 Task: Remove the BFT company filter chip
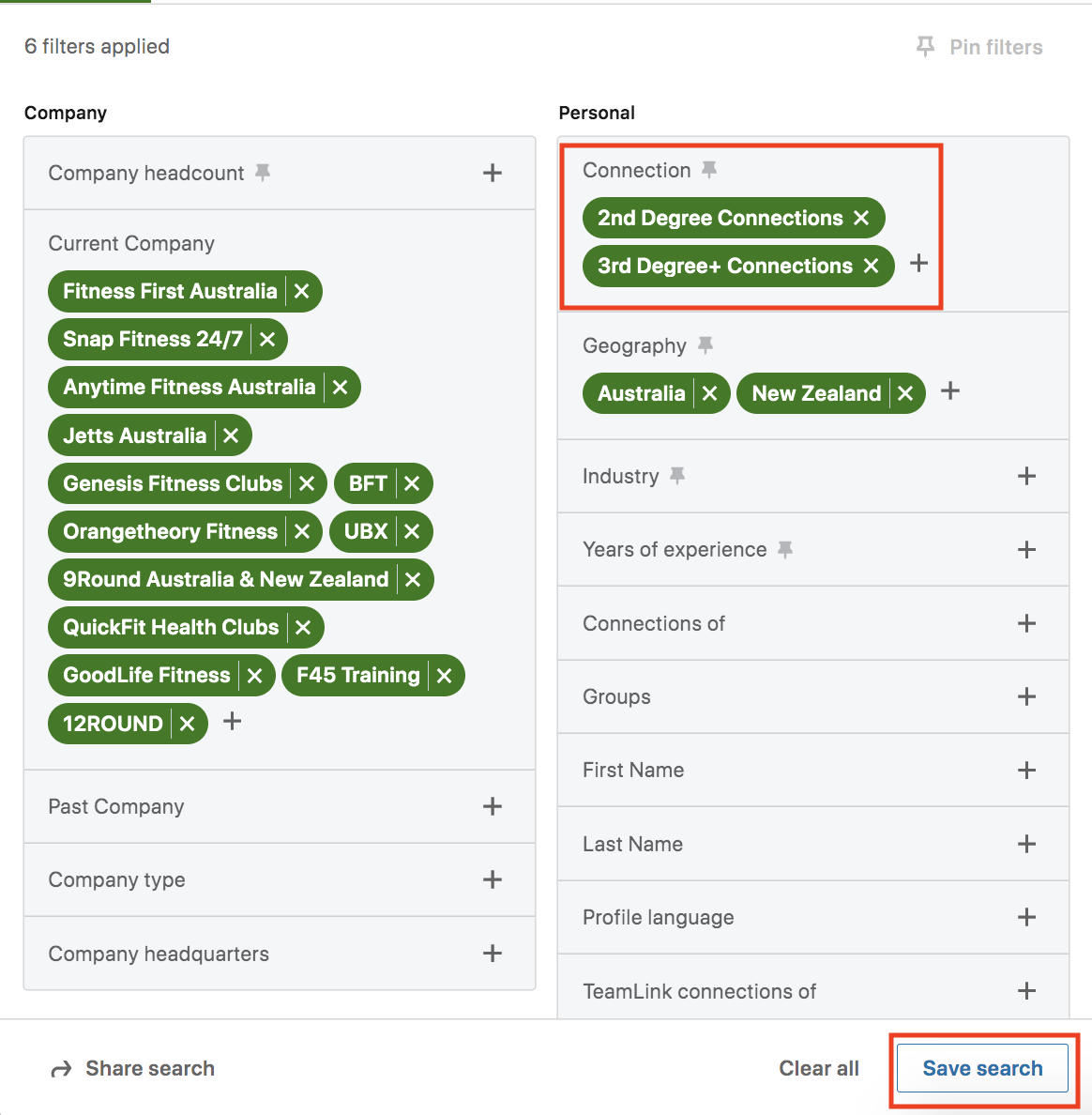[412, 483]
